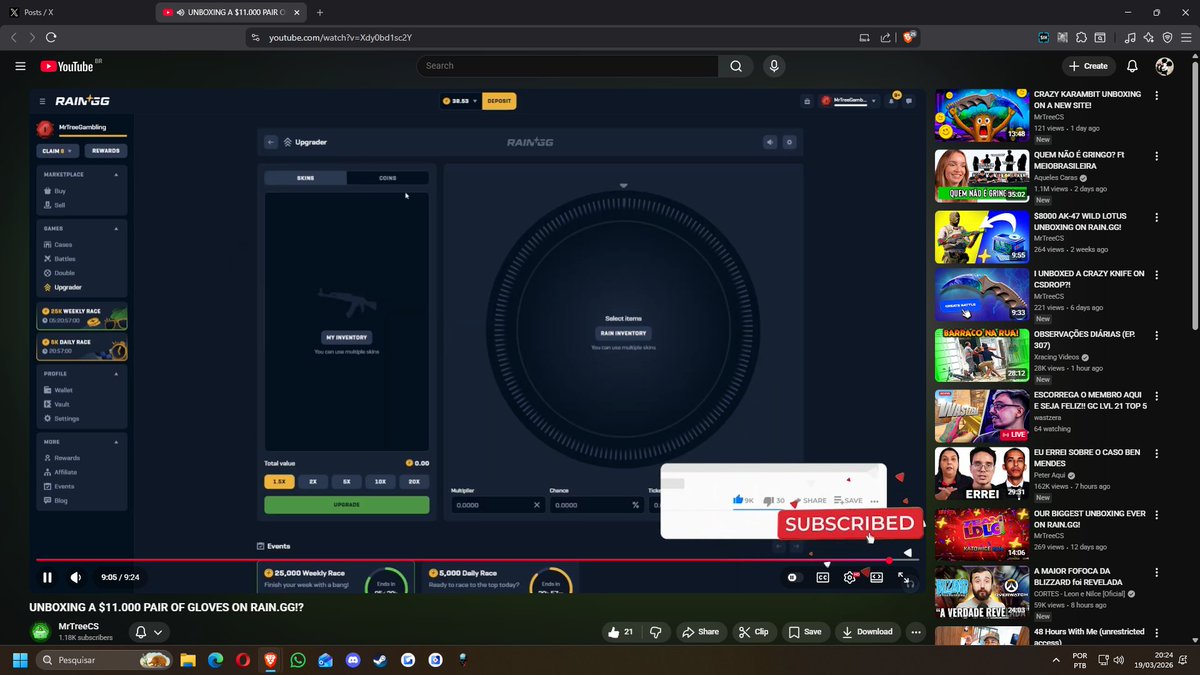Open the Windows Start menu
Image resolution: width=1200 pixels, height=675 pixels.
pyautogui.click(x=19, y=660)
